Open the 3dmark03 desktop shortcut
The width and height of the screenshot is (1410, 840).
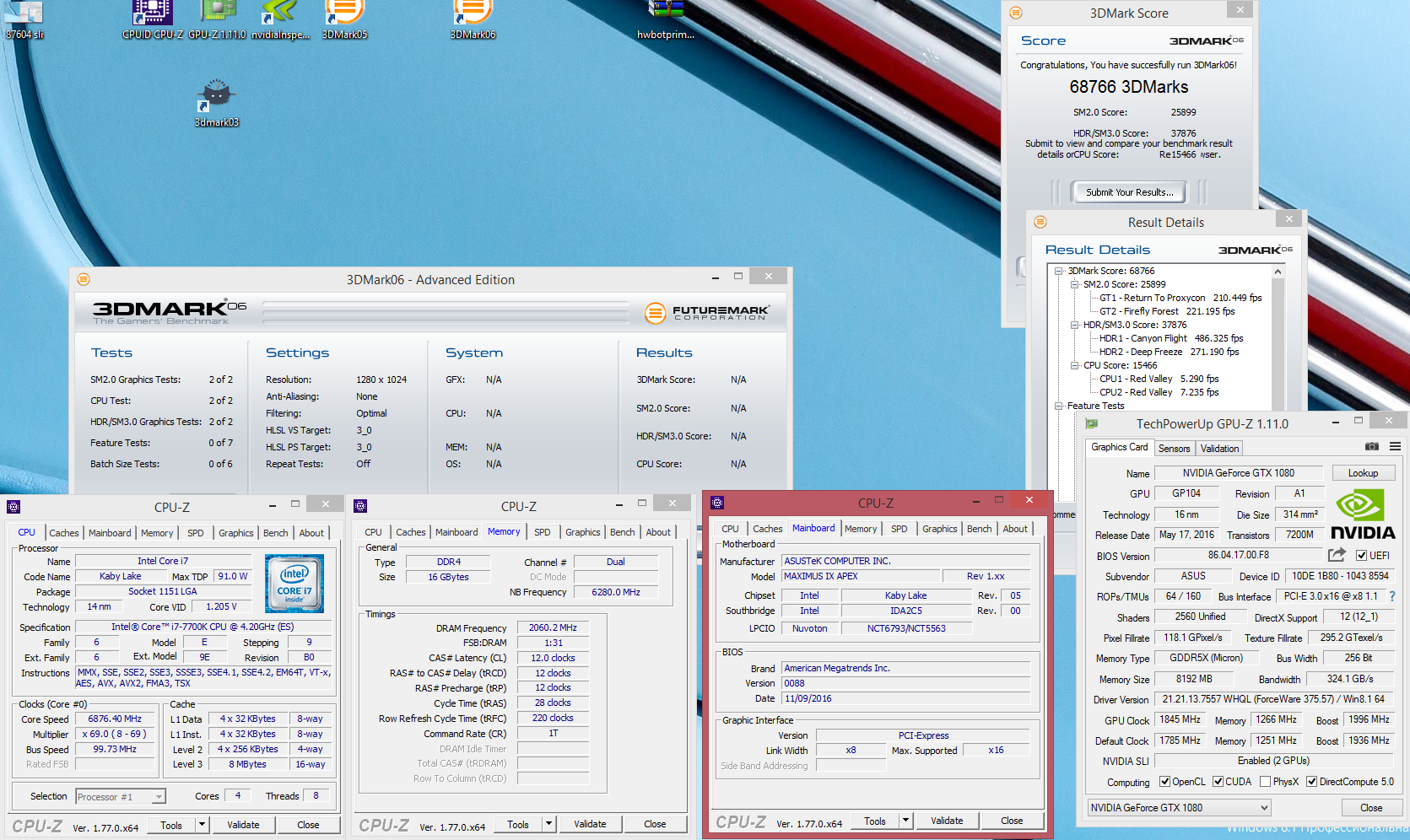[217, 103]
